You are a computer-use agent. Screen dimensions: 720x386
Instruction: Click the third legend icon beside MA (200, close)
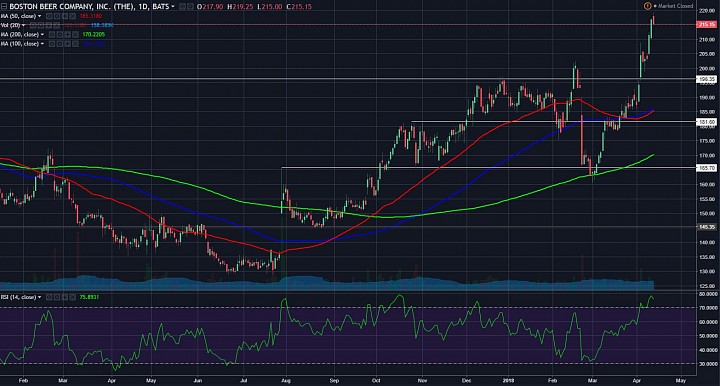(68, 34)
